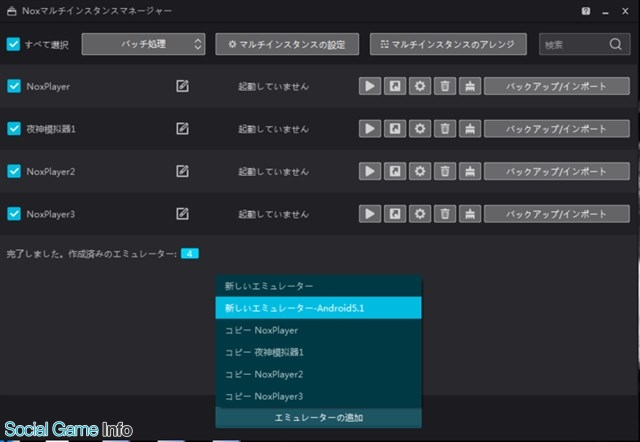Click the 夜神模拟器1 instance name
640x442 pixels.
pyautogui.click(x=51, y=129)
